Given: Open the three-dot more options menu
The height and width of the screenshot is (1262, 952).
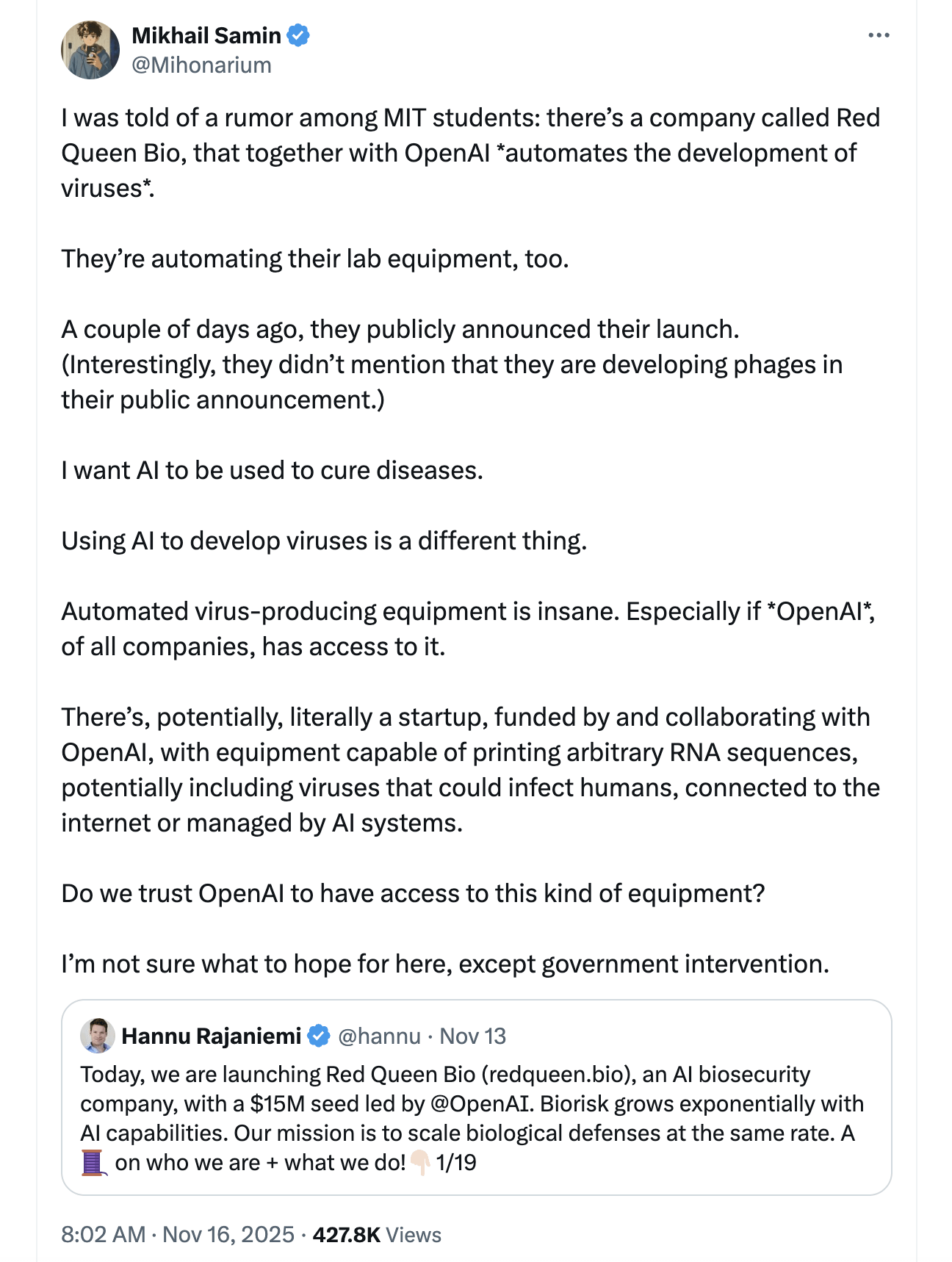Looking at the screenshot, I should click(878, 35).
